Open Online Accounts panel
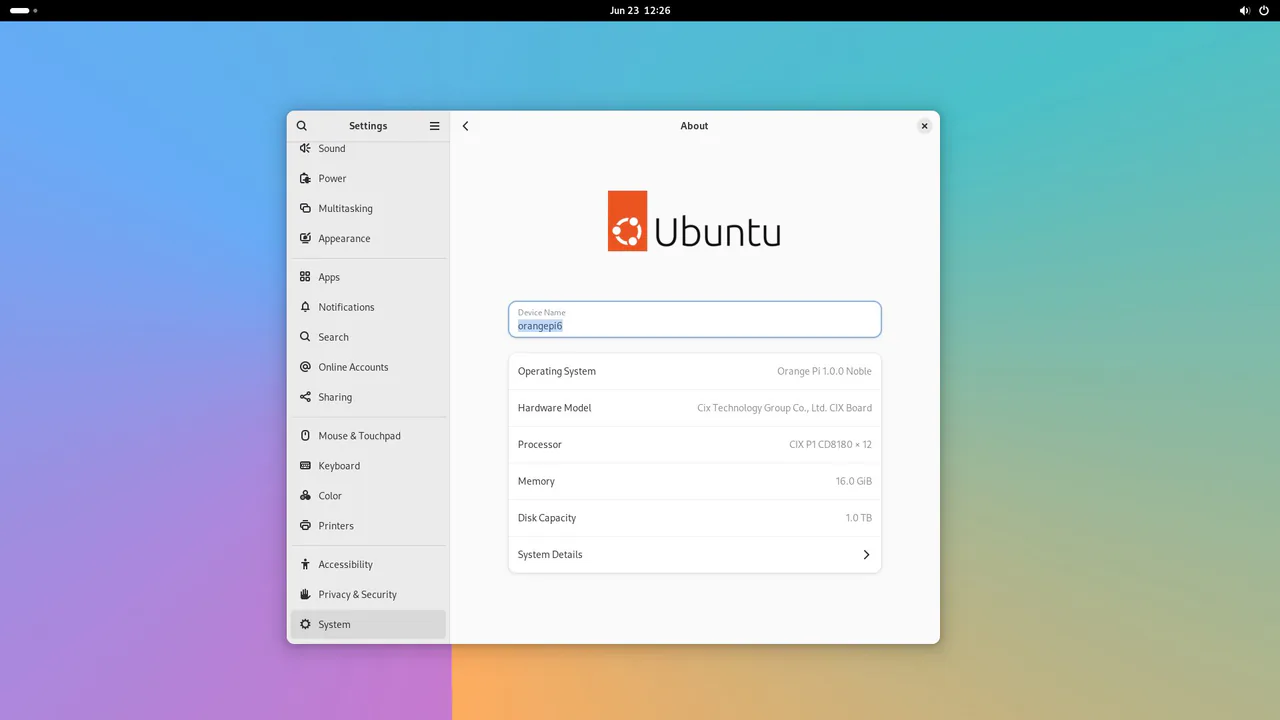 (368, 367)
